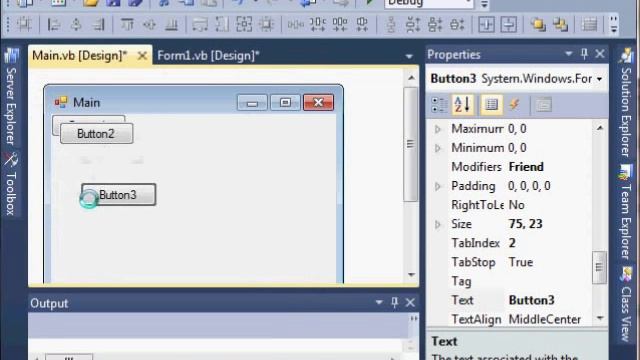The image size is (640, 360).
Task: Open the Server Explorer side tab
Action: point(11,96)
